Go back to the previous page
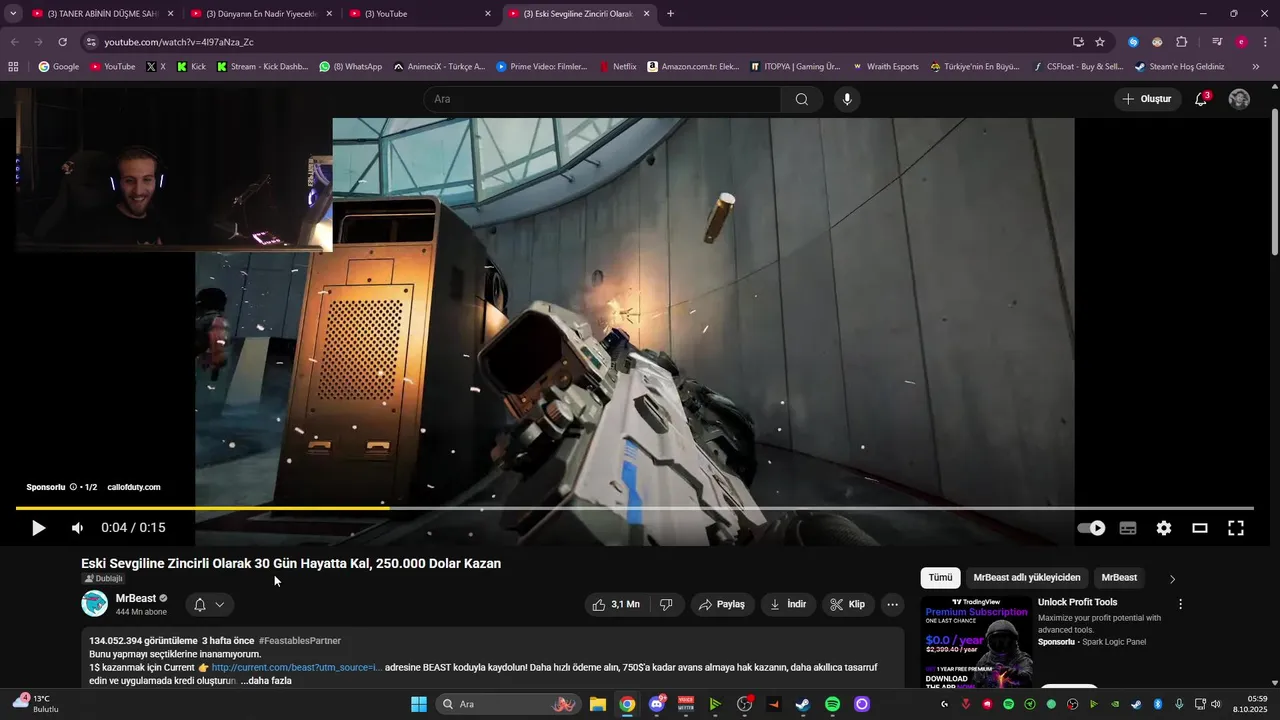The image size is (1280, 720). point(14,42)
